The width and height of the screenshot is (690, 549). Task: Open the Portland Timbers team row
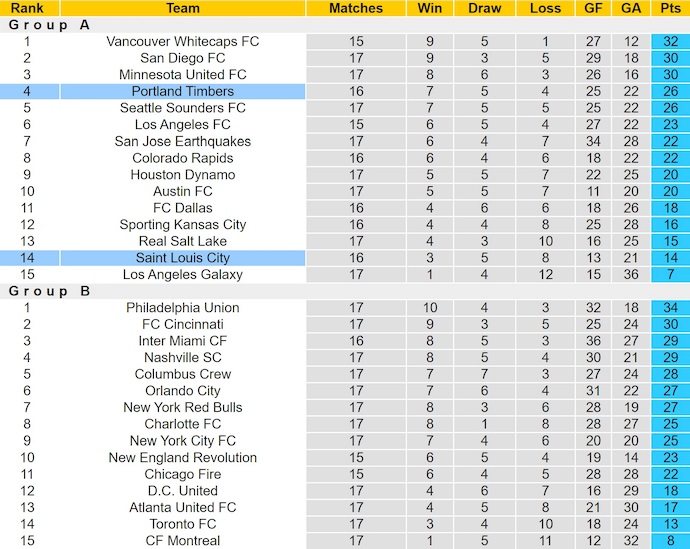pyautogui.click(x=182, y=91)
